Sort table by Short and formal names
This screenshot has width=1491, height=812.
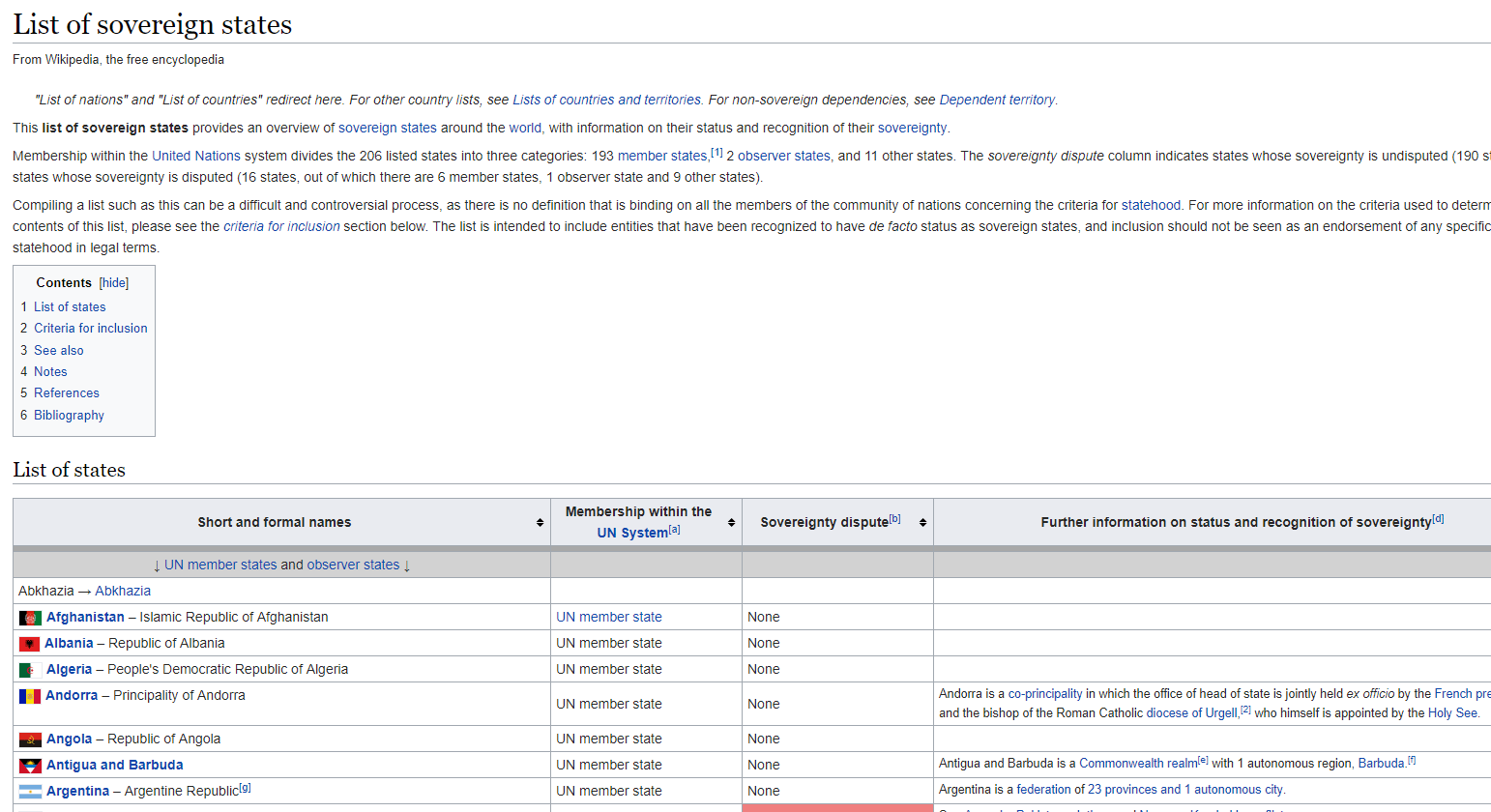click(540, 522)
